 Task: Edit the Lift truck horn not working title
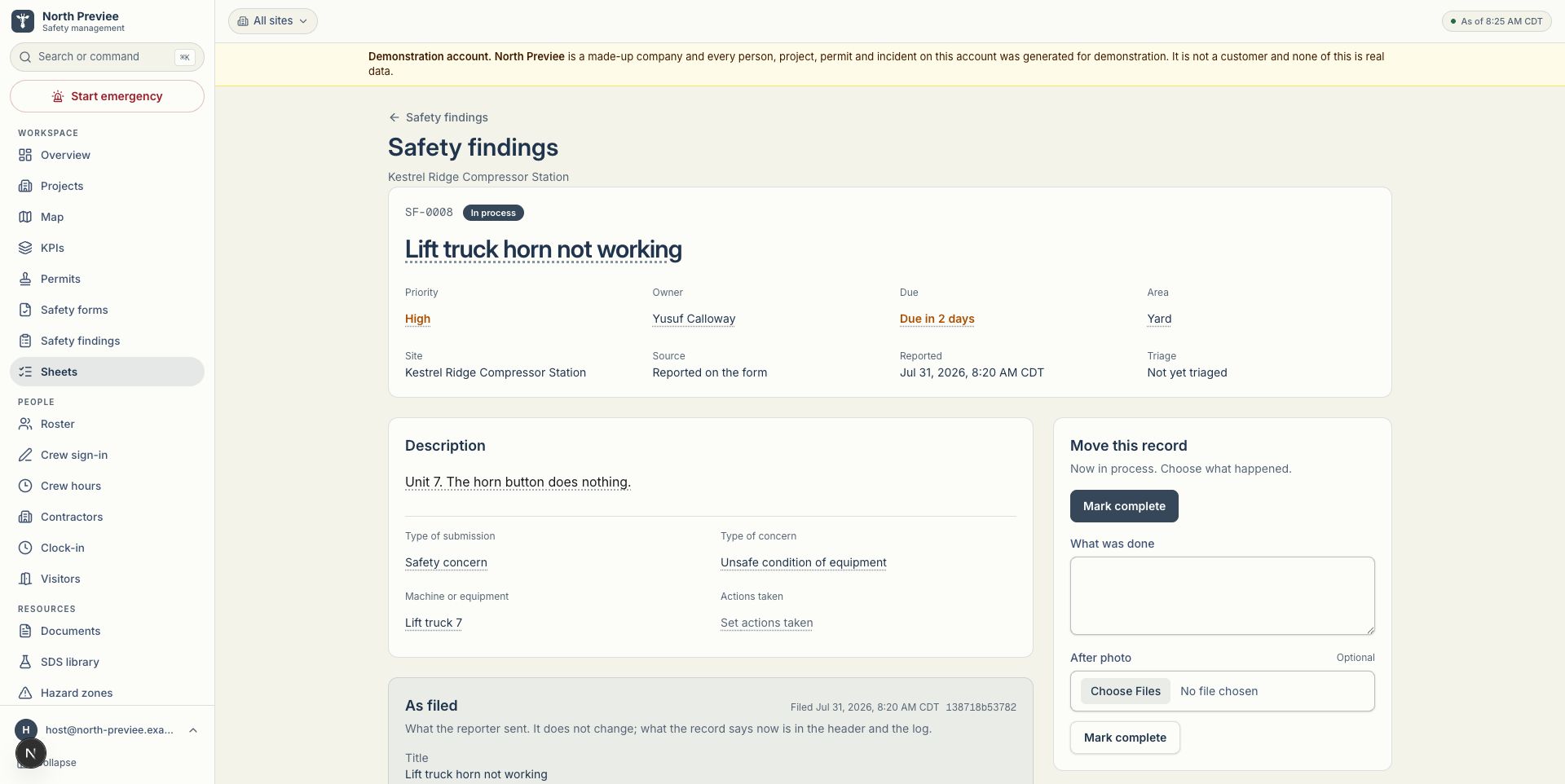click(544, 249)
